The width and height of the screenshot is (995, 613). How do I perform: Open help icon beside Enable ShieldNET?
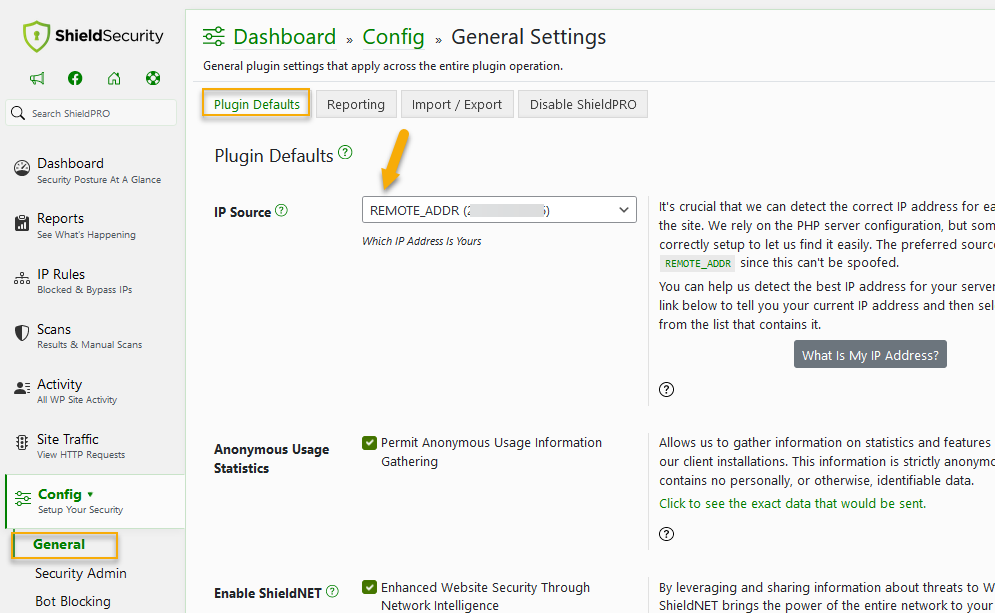click(x=332, y=591)
